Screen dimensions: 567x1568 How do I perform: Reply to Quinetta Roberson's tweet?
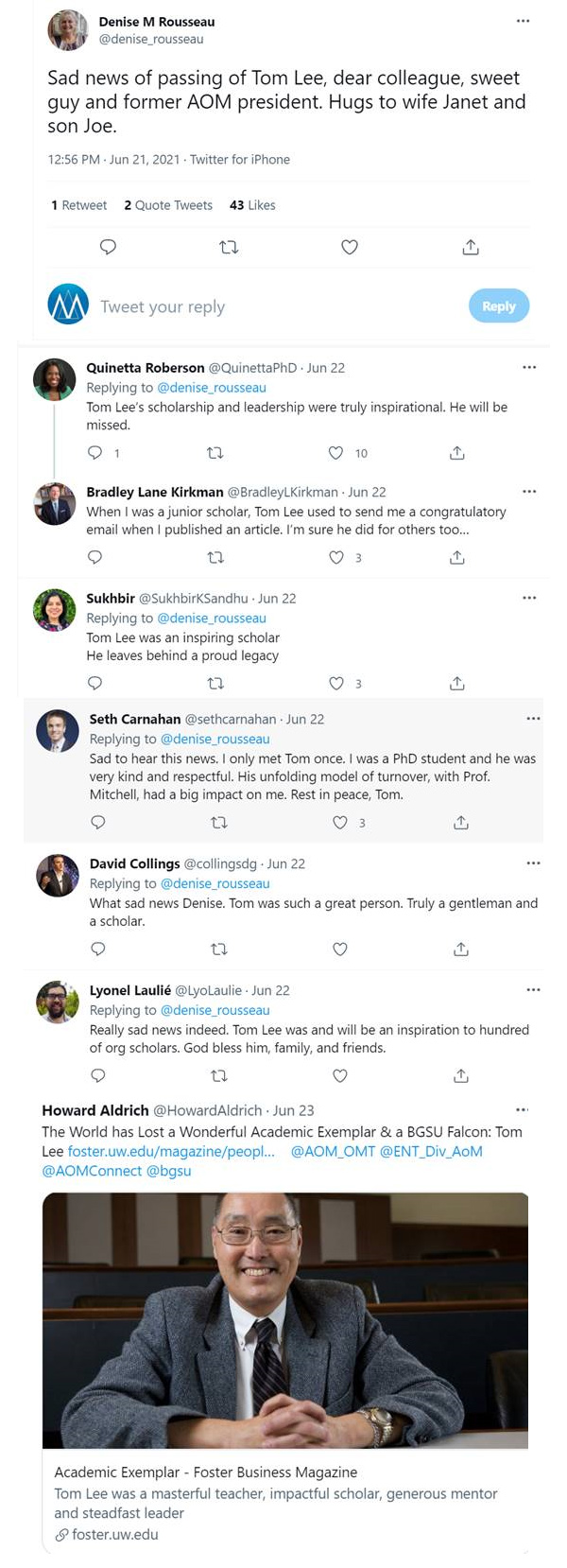[94, 453]
